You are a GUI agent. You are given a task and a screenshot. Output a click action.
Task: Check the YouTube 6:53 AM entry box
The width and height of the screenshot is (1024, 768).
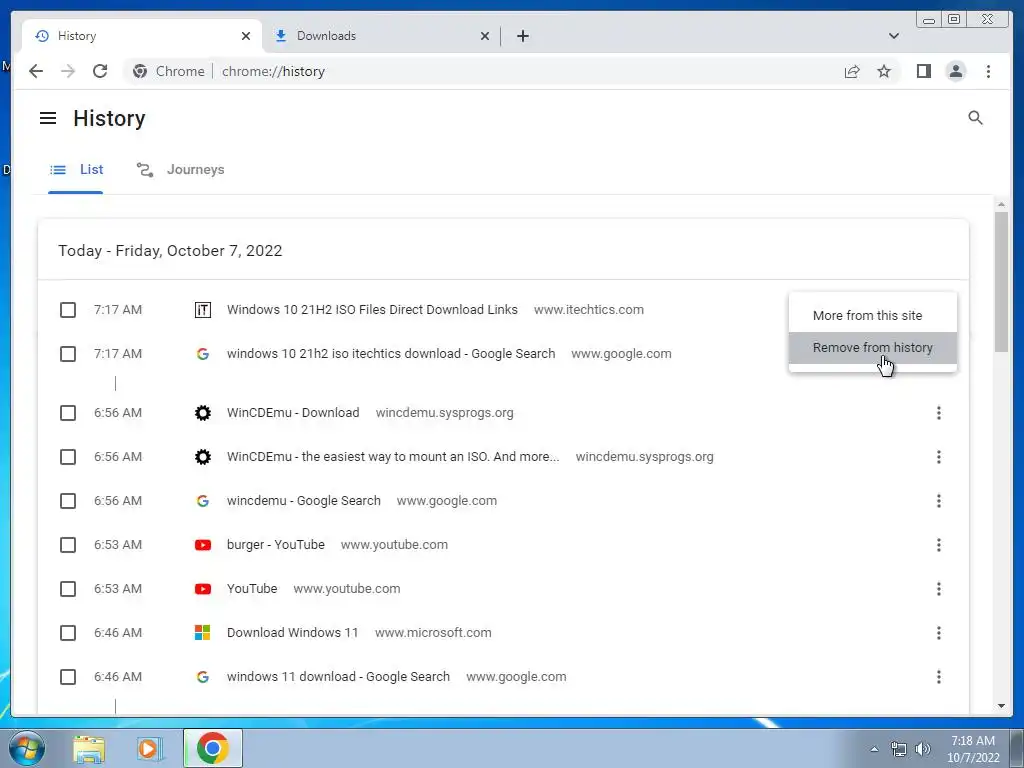point(68,589)
